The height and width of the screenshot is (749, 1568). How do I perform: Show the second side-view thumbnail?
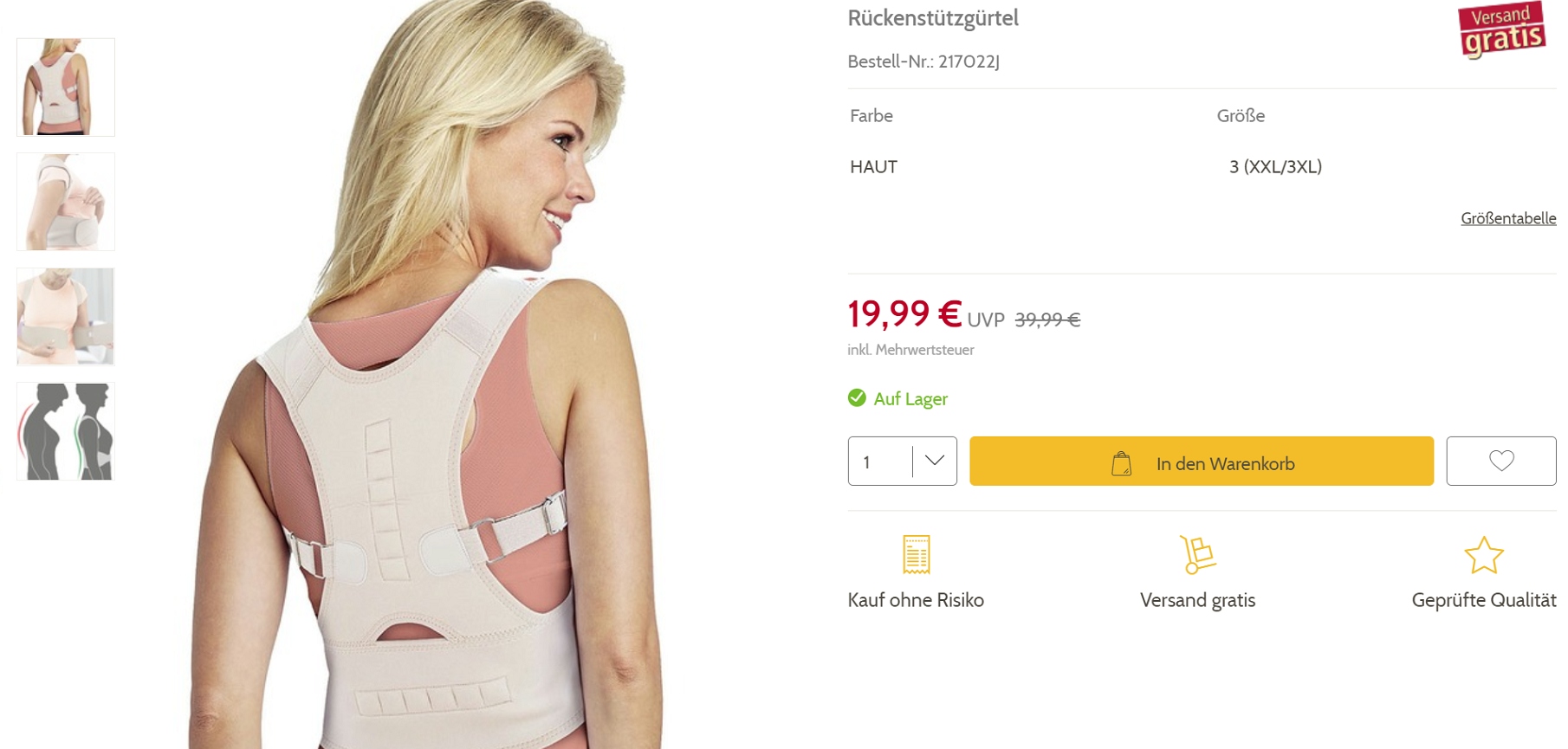66,202
